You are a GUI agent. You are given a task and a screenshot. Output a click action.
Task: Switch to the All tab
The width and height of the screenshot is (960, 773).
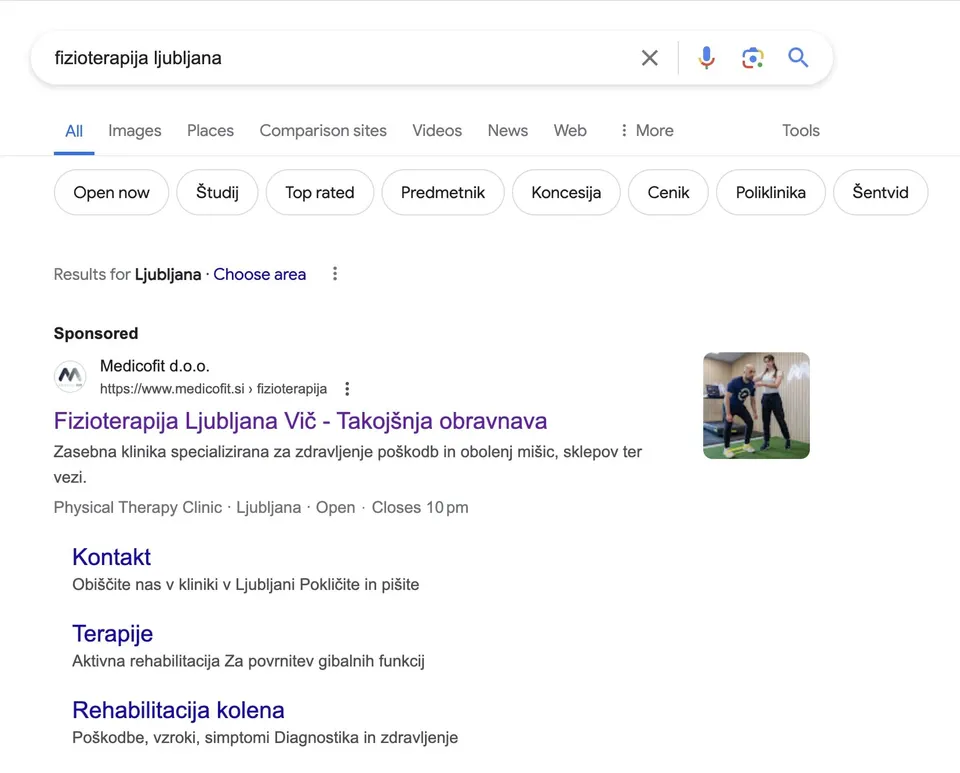[74, 131]
